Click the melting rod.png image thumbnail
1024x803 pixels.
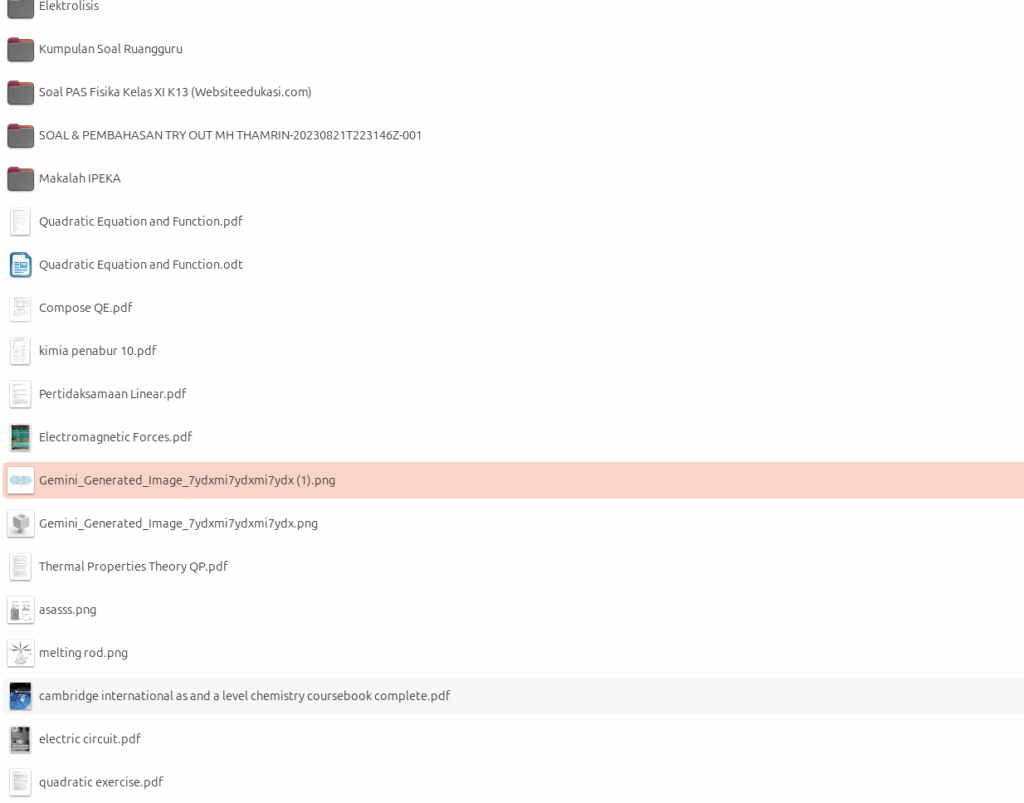click(20, 653)
